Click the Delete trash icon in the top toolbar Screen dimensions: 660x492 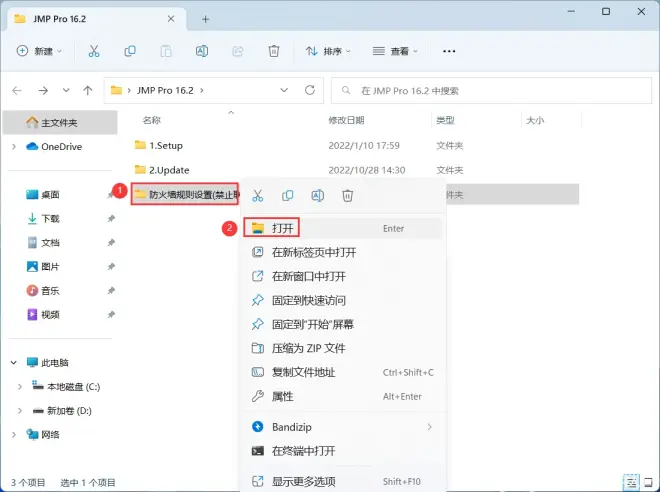coord(274,51)
